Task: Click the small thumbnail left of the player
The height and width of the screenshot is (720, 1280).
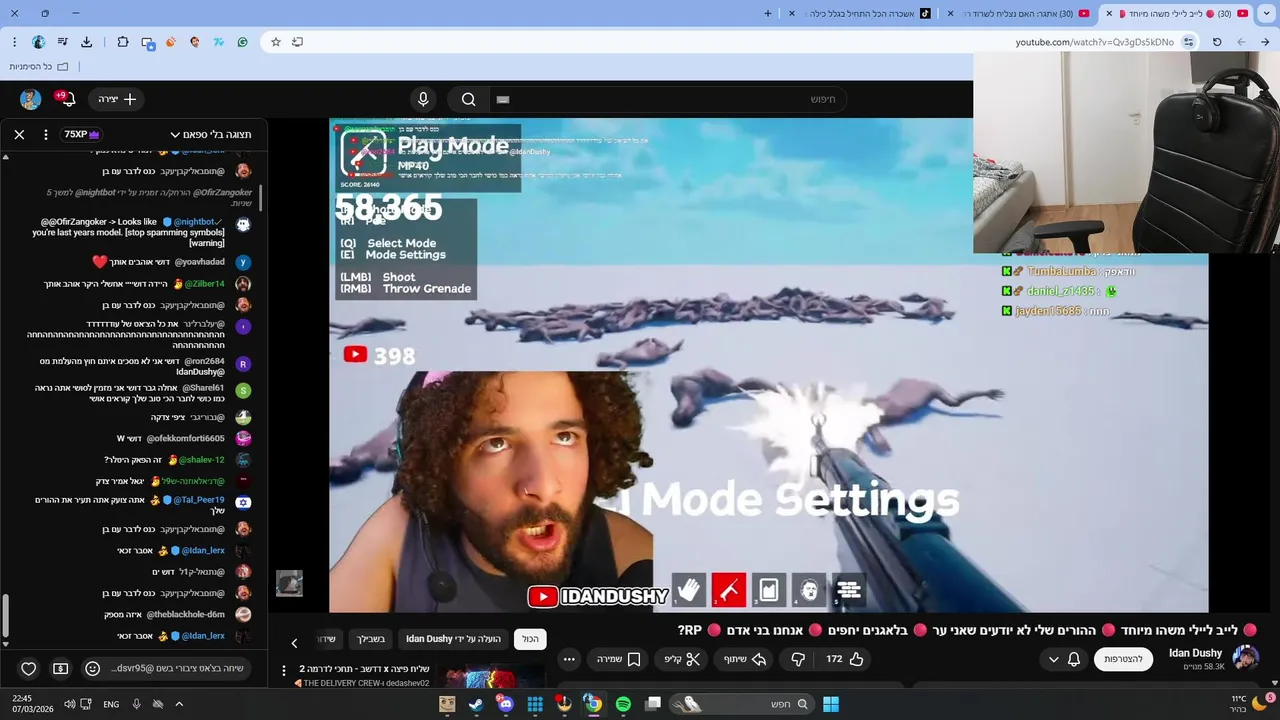Action: pyautogui.click(x=289, y=583)
